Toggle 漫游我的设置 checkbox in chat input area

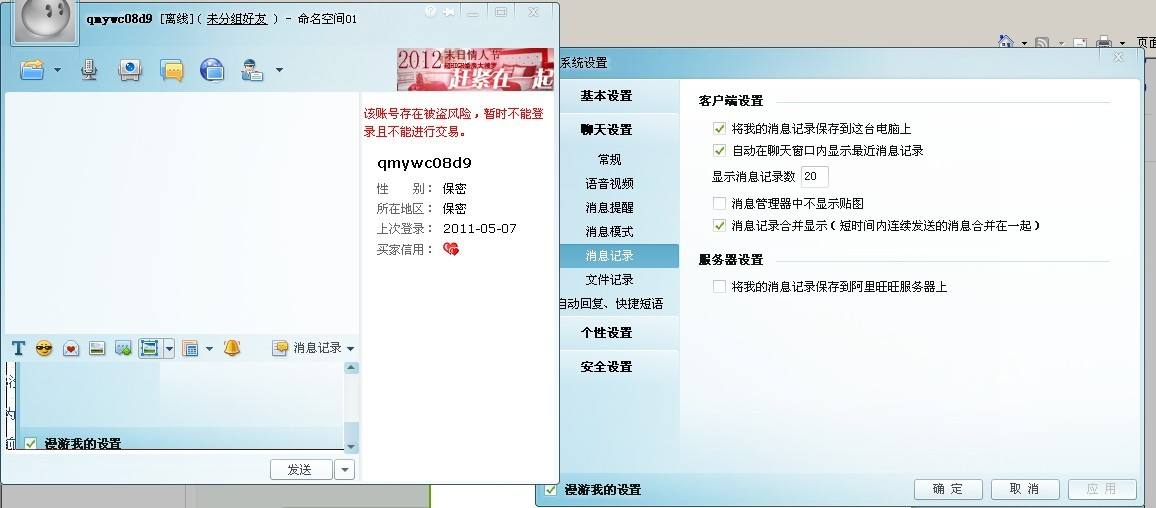click(x=30, y=443)
